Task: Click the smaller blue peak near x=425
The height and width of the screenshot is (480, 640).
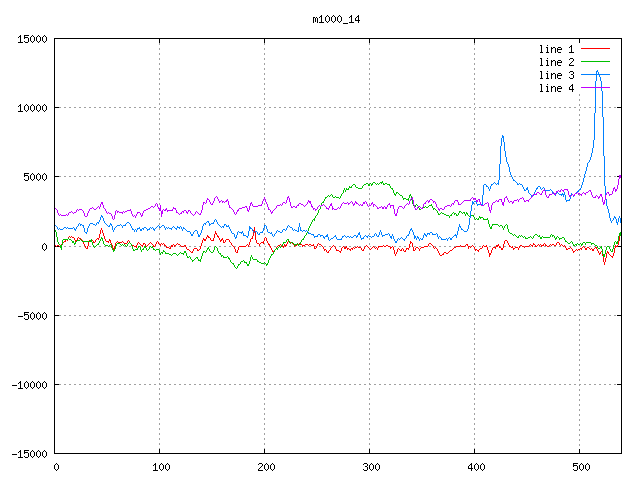Action: tap(502, 136)
